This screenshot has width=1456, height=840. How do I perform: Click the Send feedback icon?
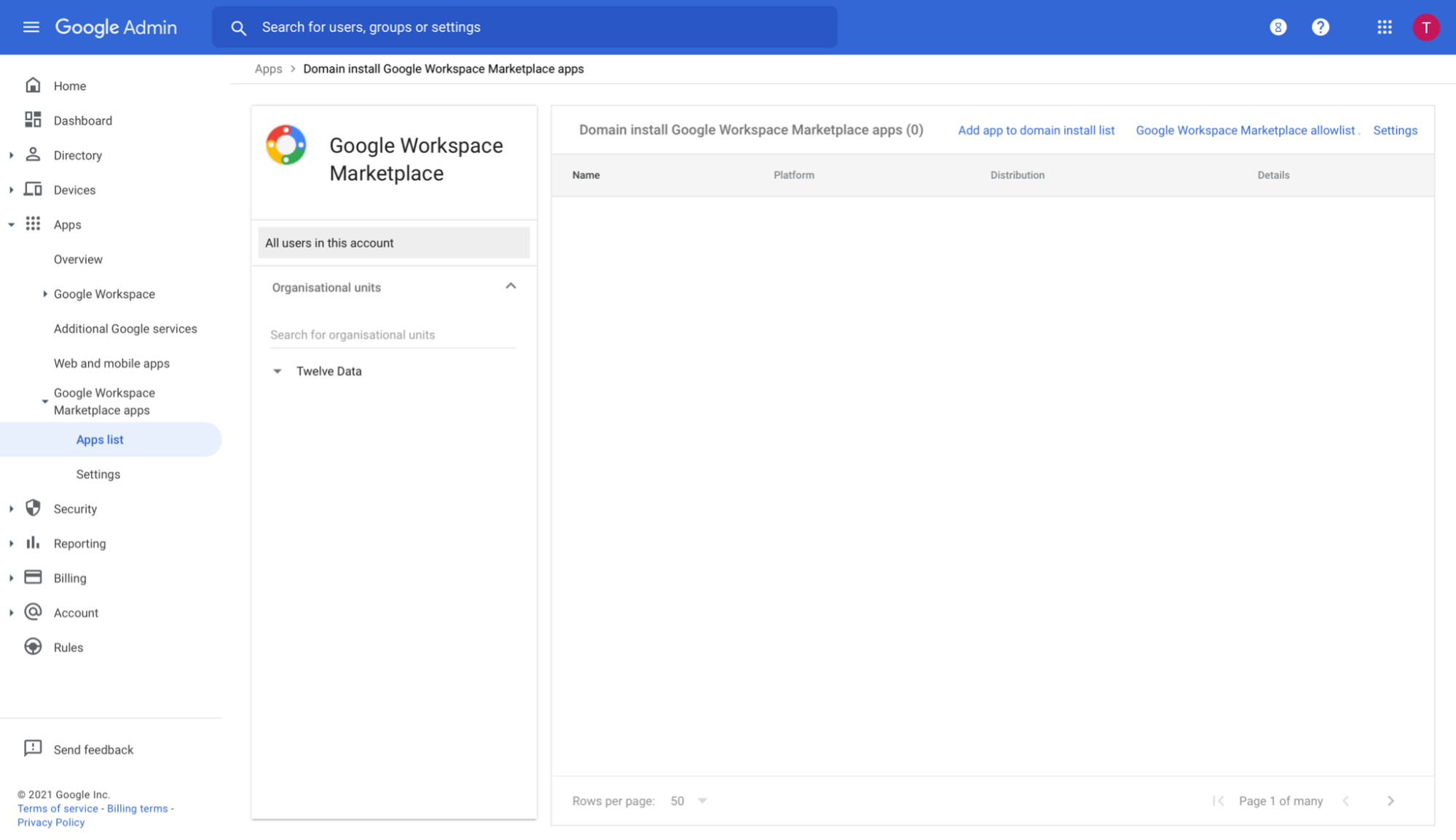coord(31,748)
